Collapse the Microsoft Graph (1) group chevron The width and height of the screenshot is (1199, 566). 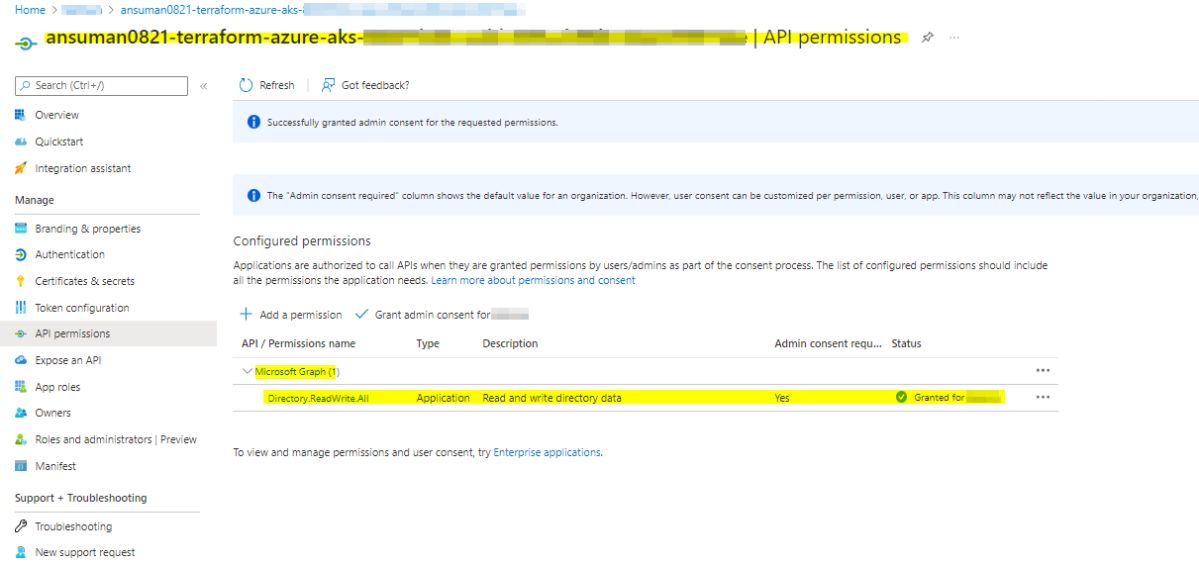pyautogui.click(x=246, y=371)
